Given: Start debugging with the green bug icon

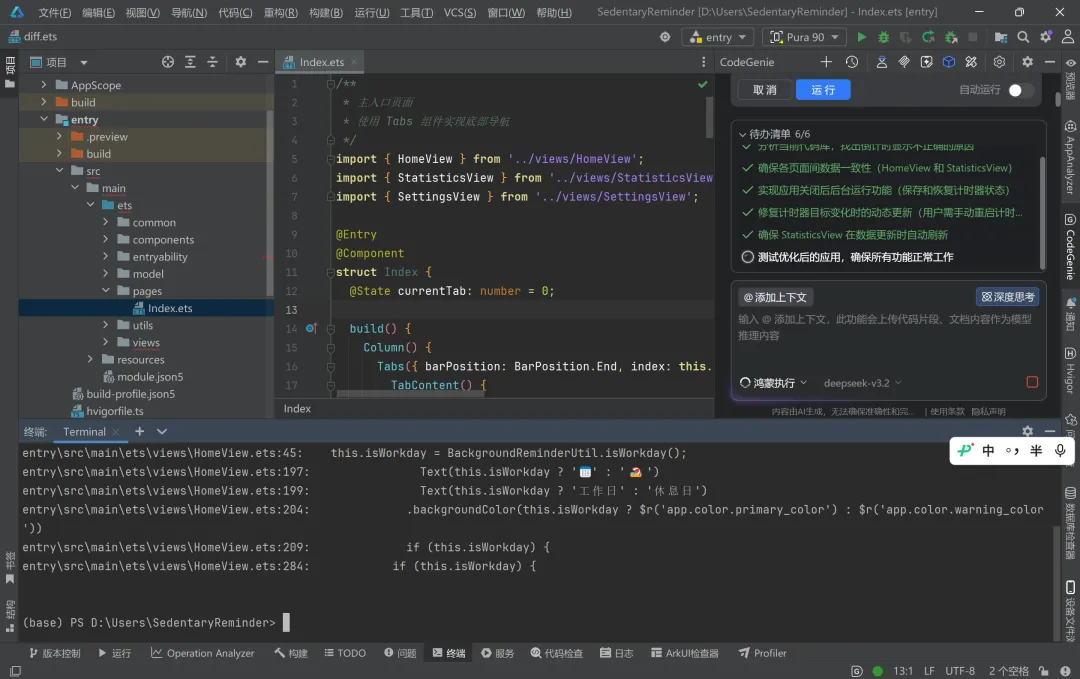Looking at the screenshot, I should pos(884,37).
